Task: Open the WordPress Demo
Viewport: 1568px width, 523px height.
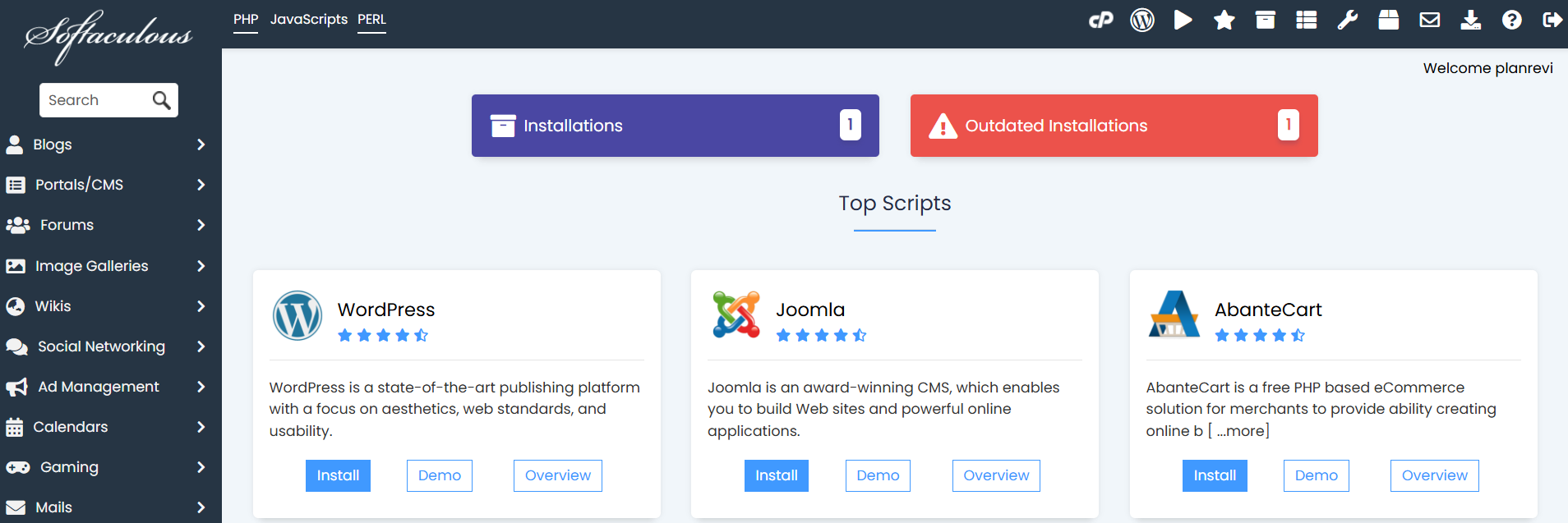Action: (440, 475)
